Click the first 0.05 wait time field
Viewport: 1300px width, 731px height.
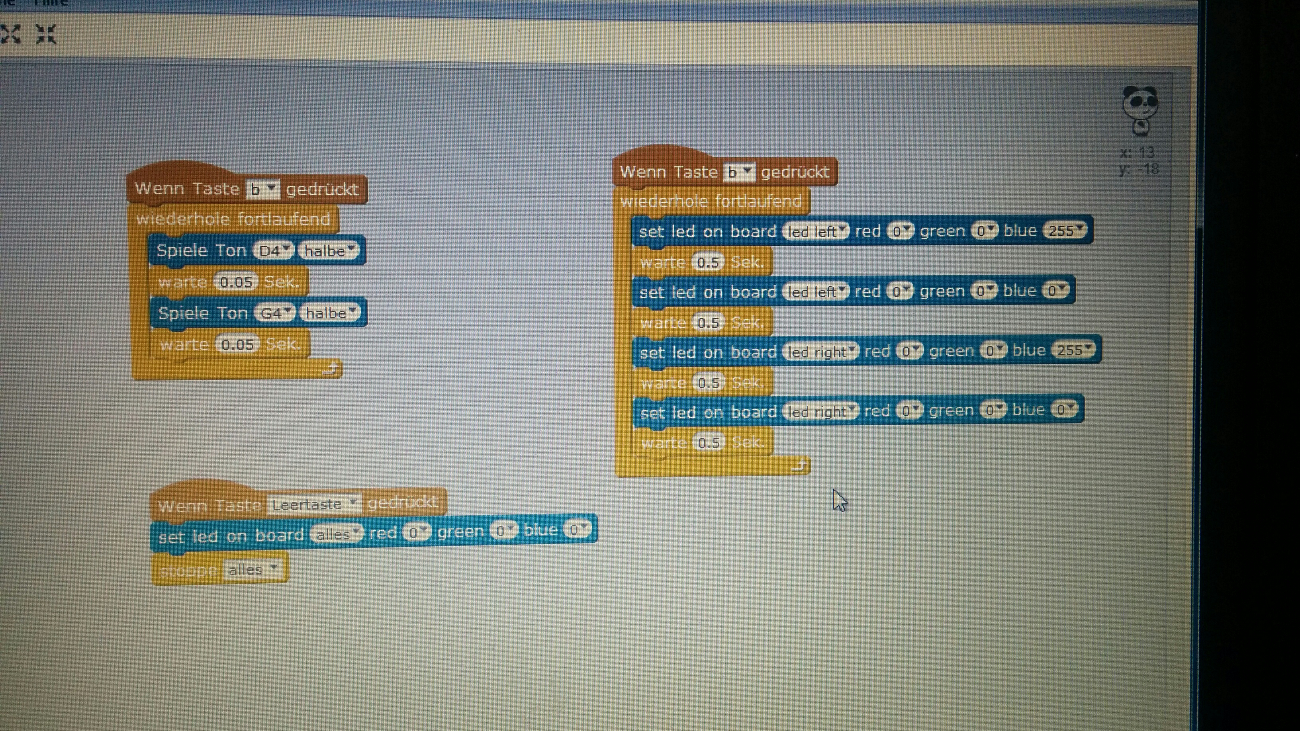pyautogui.click(x=237, y=283)
